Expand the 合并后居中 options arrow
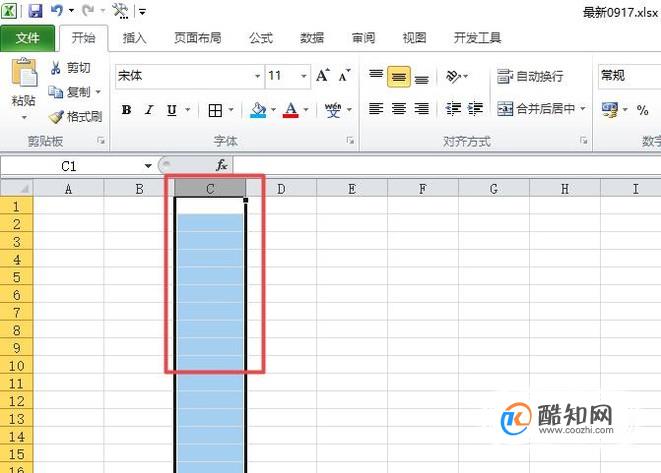This screenshot has height=473, width=661. click(583, 109)
